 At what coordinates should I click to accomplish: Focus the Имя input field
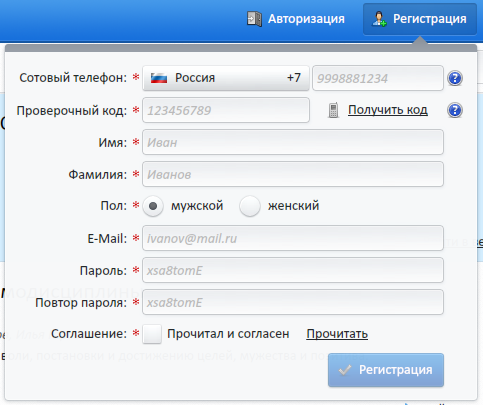point(293,142)
